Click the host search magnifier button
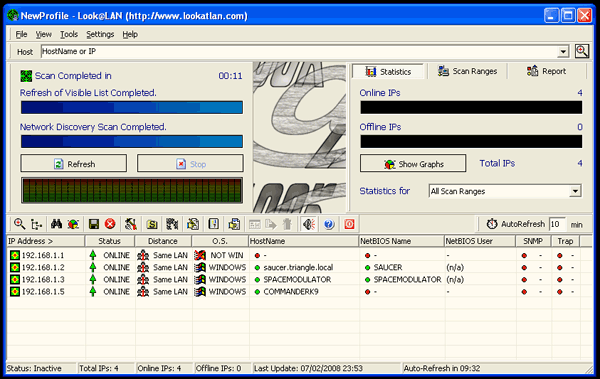600x379 pixels. 582,51
